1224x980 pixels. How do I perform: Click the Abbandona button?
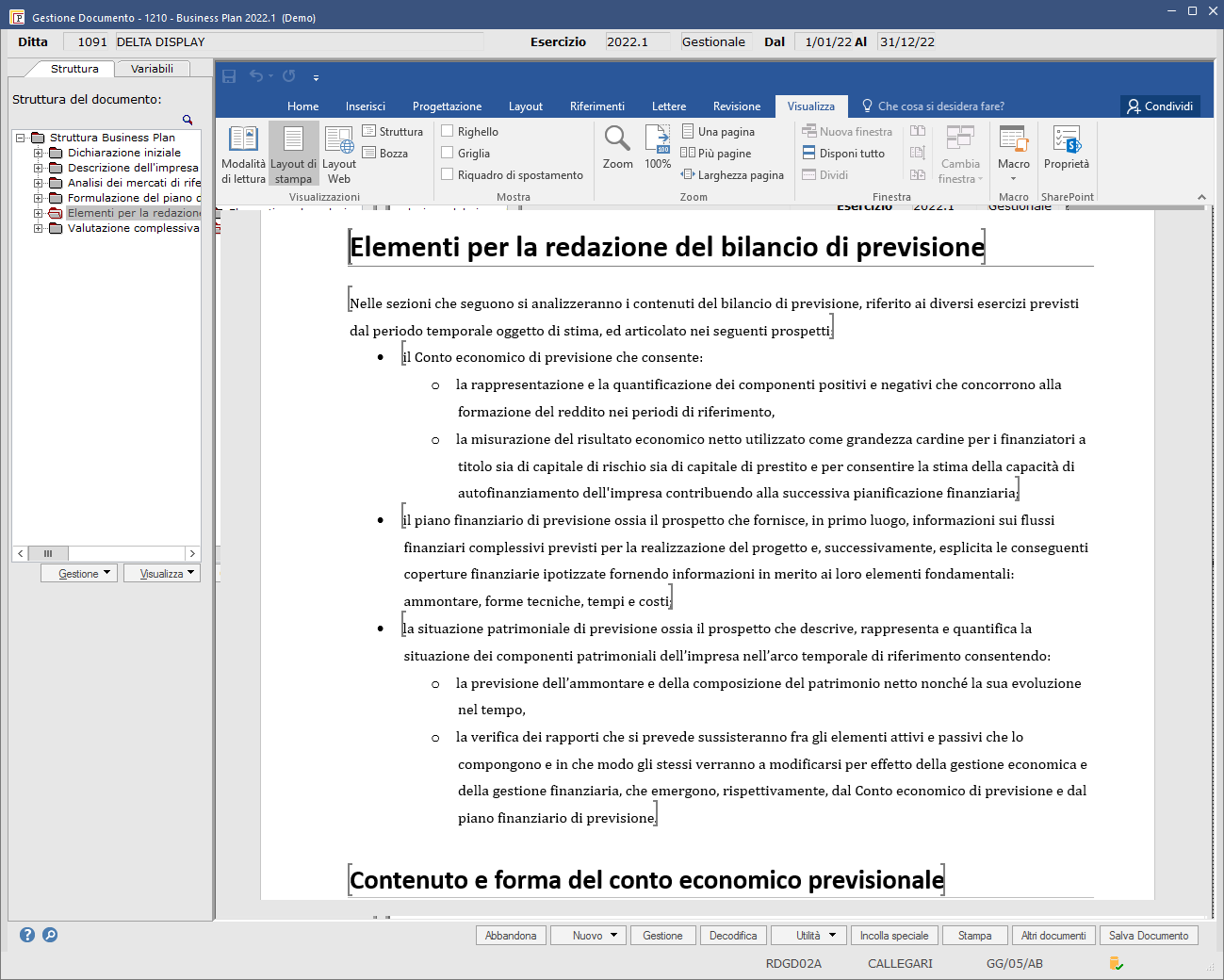[x=511, y=936]
